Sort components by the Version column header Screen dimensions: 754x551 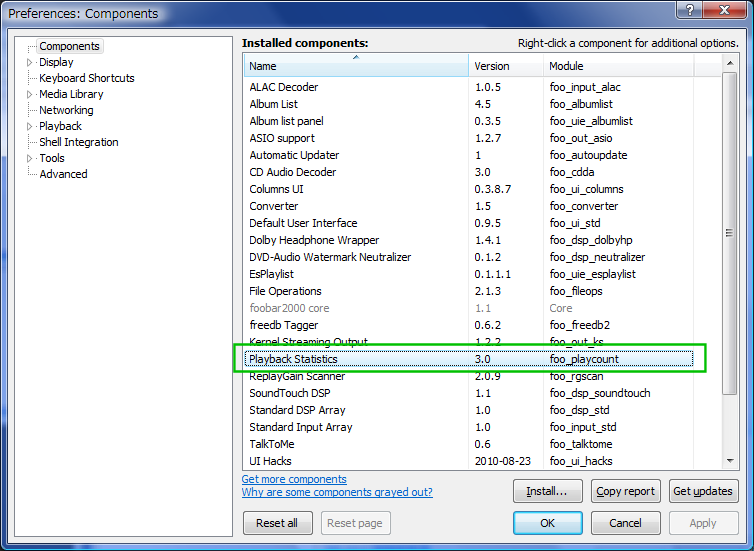(x=506, y=66)
